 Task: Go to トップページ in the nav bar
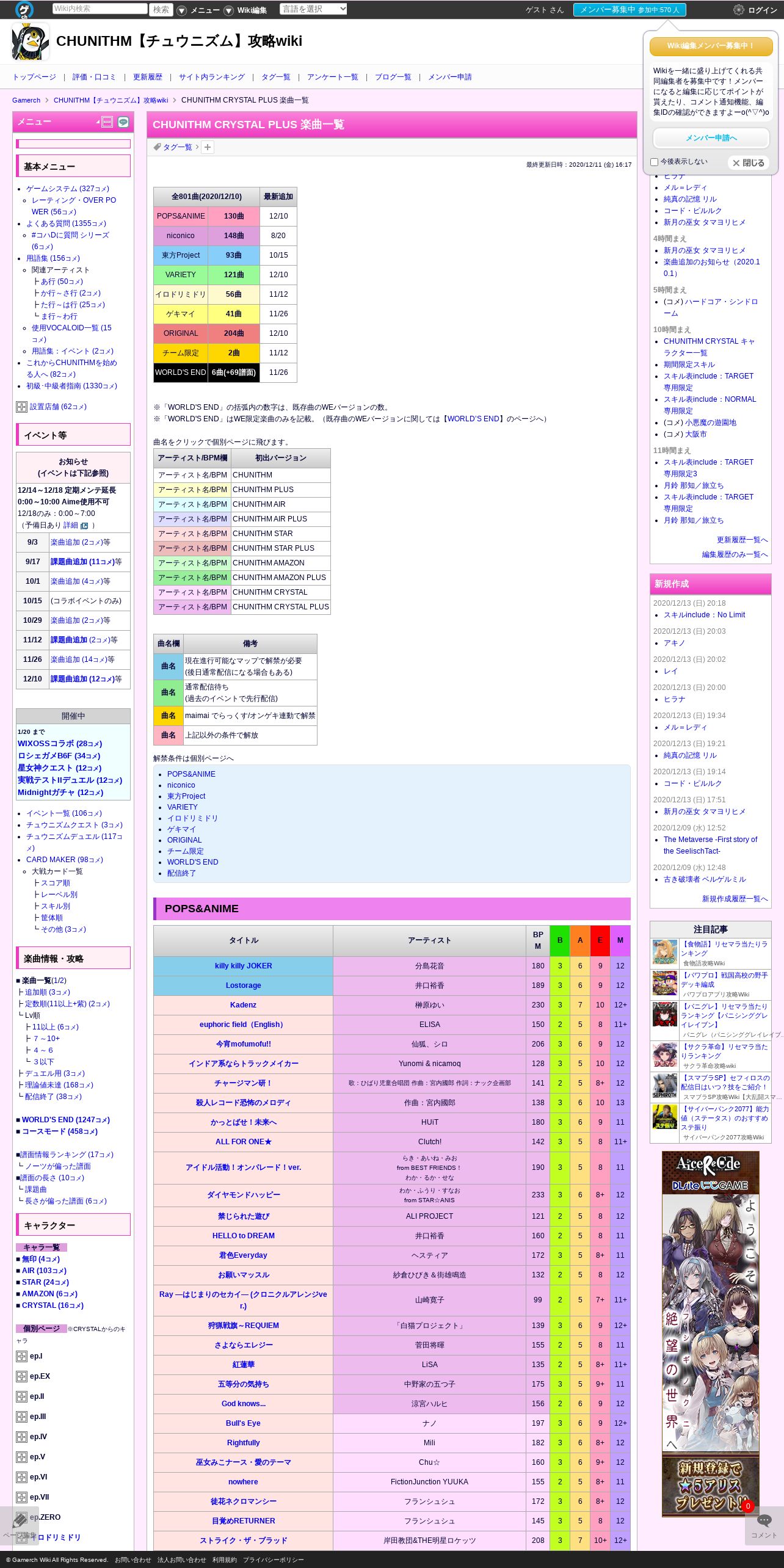pos(34,77)
